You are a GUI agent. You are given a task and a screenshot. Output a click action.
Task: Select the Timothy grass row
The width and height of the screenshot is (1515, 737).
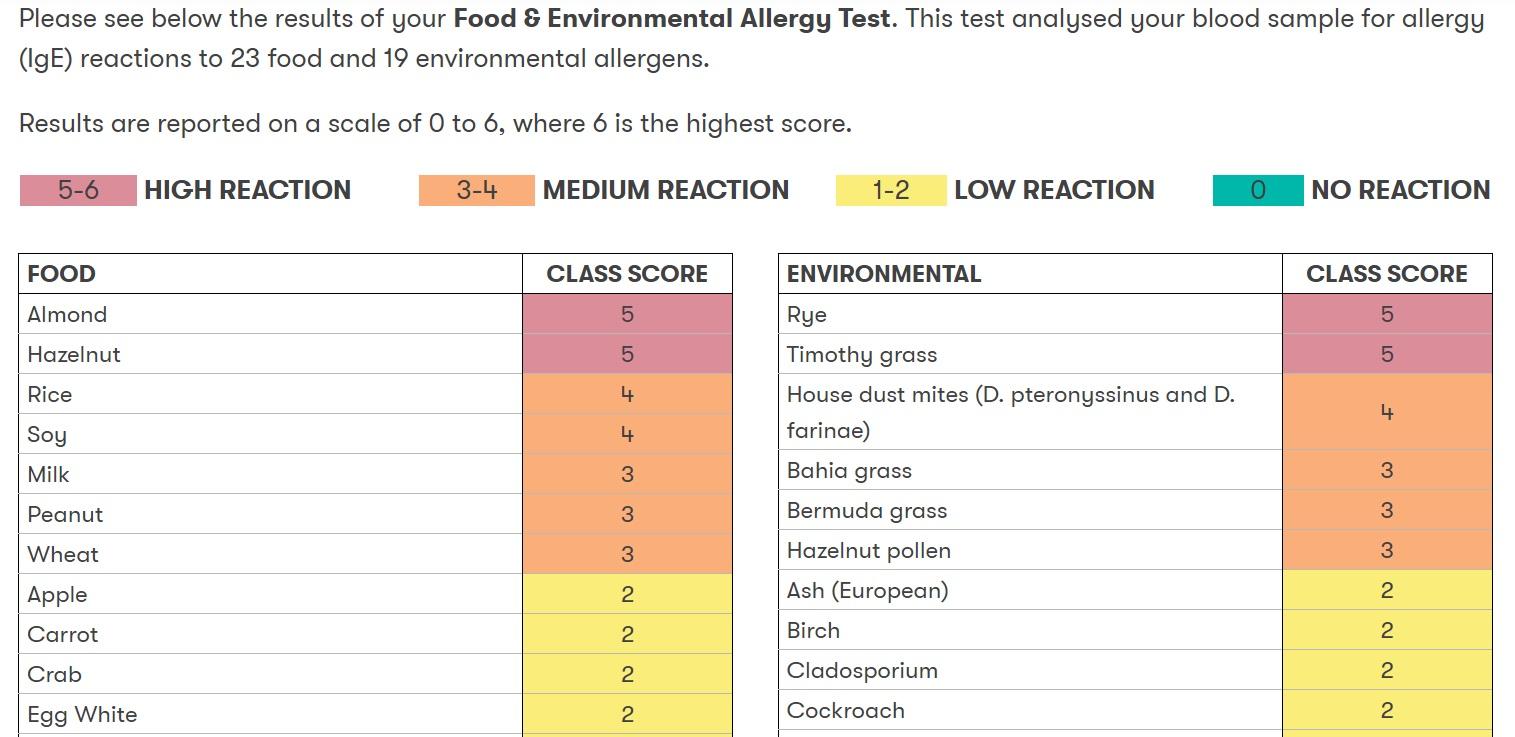point(1135,354)
